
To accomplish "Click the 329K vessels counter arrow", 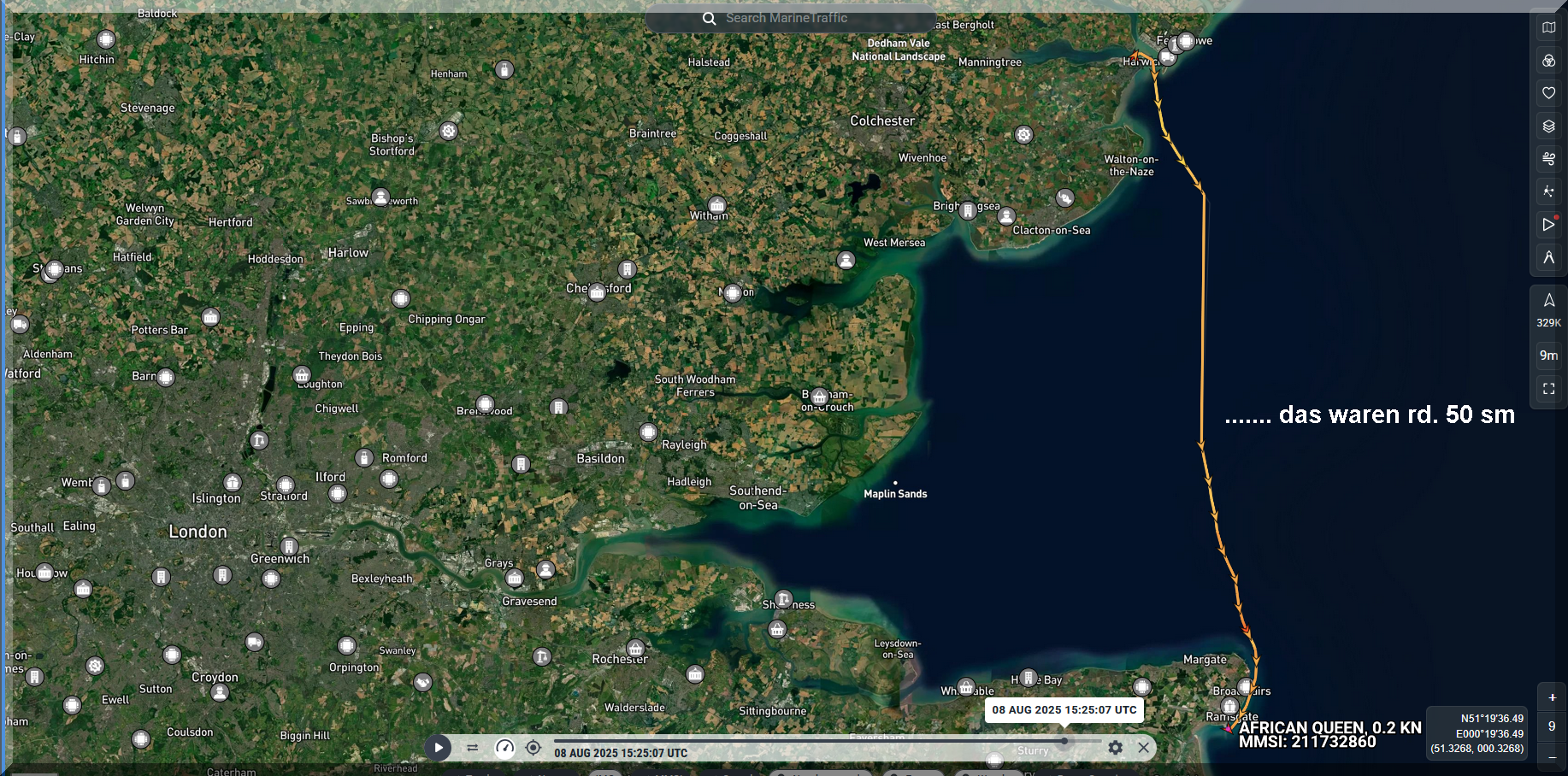I will click(1548, 301).
